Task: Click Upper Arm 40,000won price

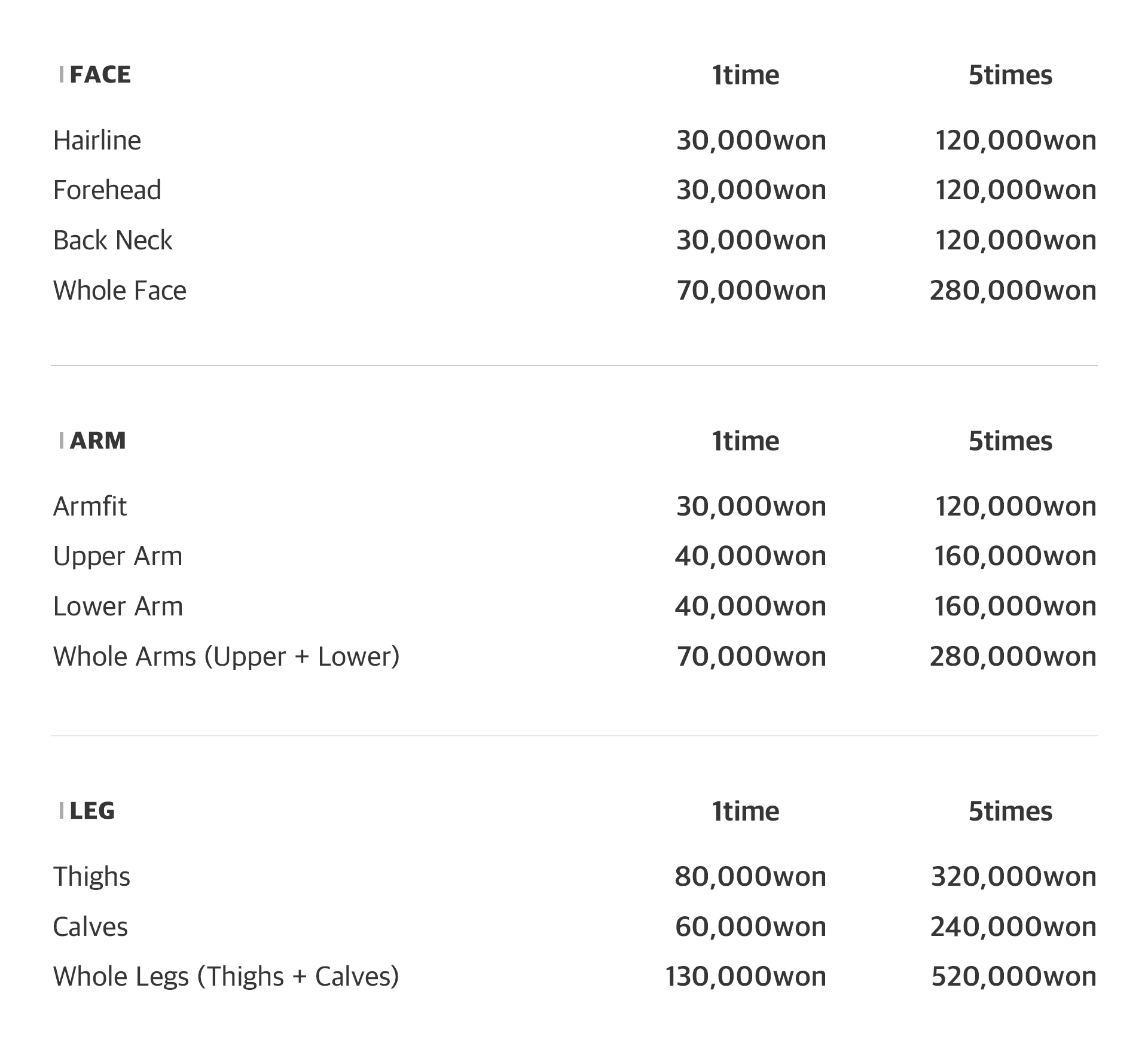Action: coord(750,556)
